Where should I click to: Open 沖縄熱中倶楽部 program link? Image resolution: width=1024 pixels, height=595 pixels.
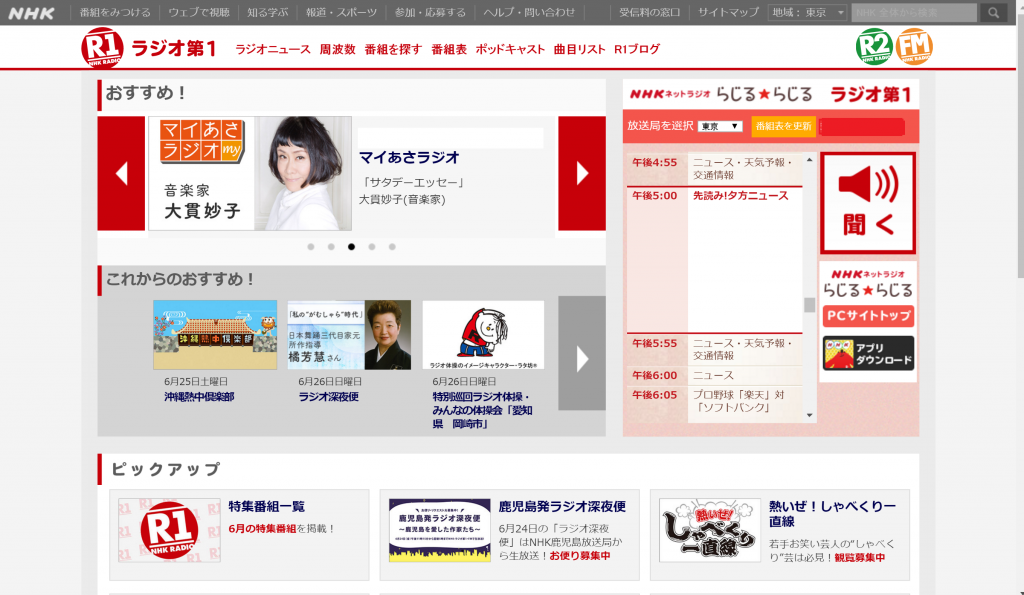pos(199,396)
